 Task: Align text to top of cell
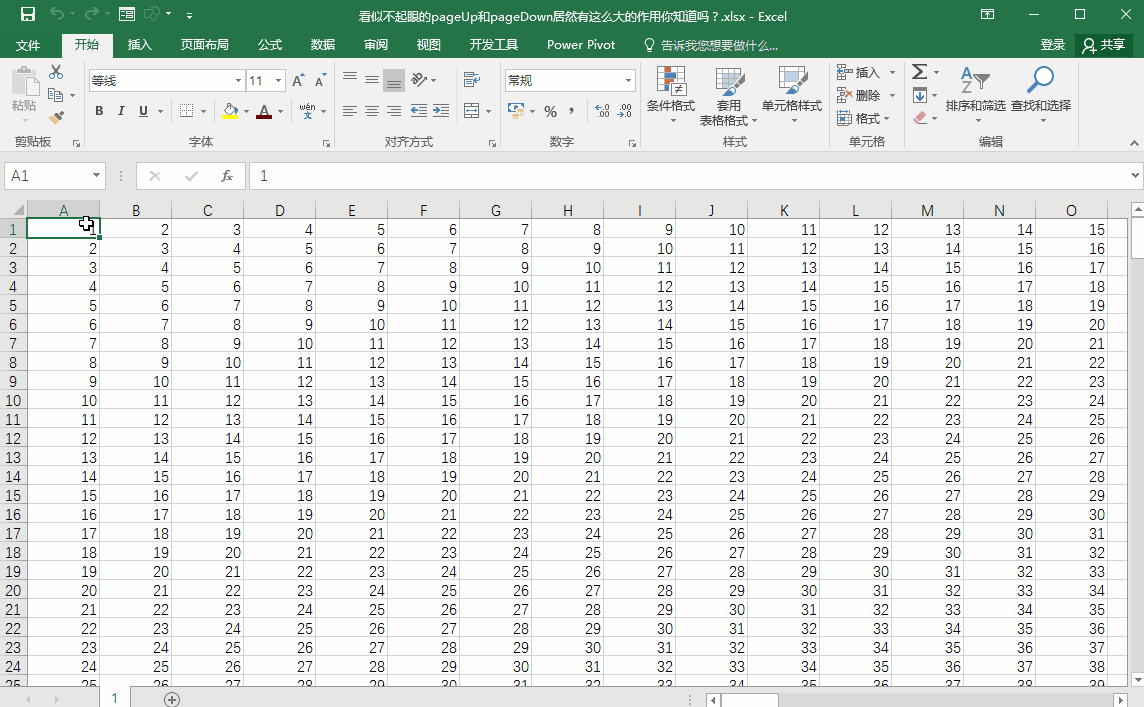pos(350,79)
